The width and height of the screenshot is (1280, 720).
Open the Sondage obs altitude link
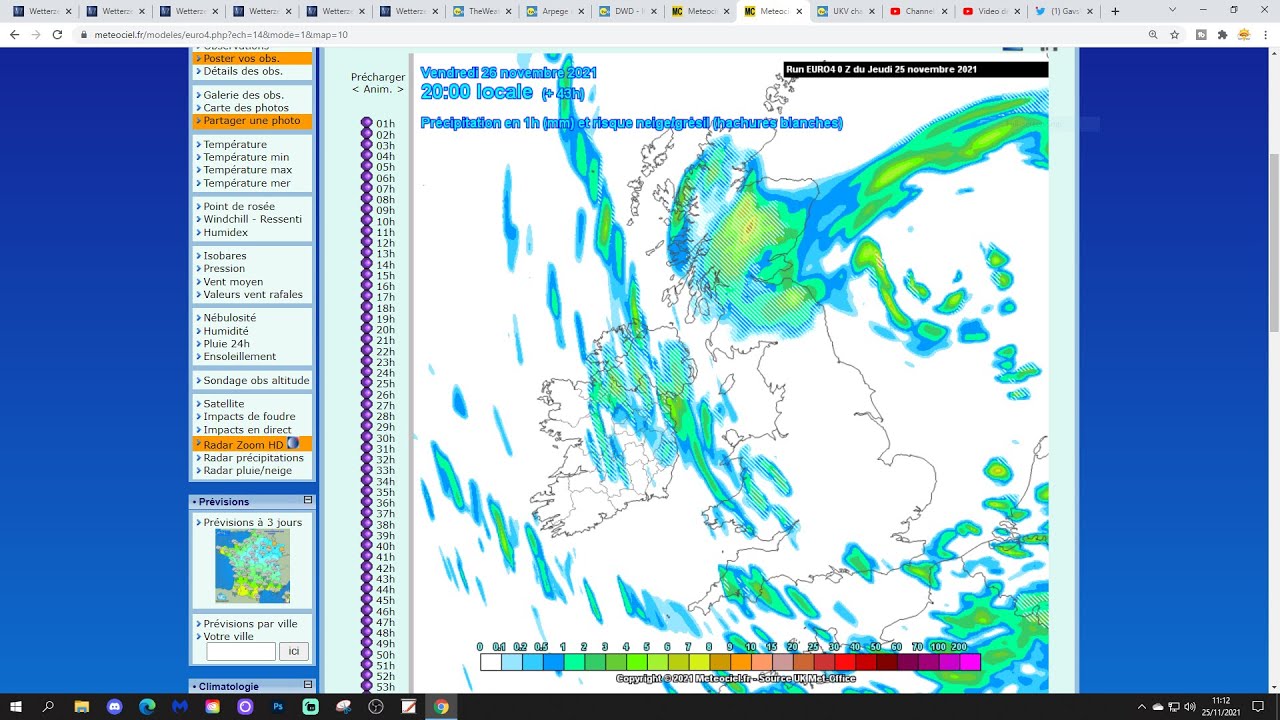(x=256, y=381)
